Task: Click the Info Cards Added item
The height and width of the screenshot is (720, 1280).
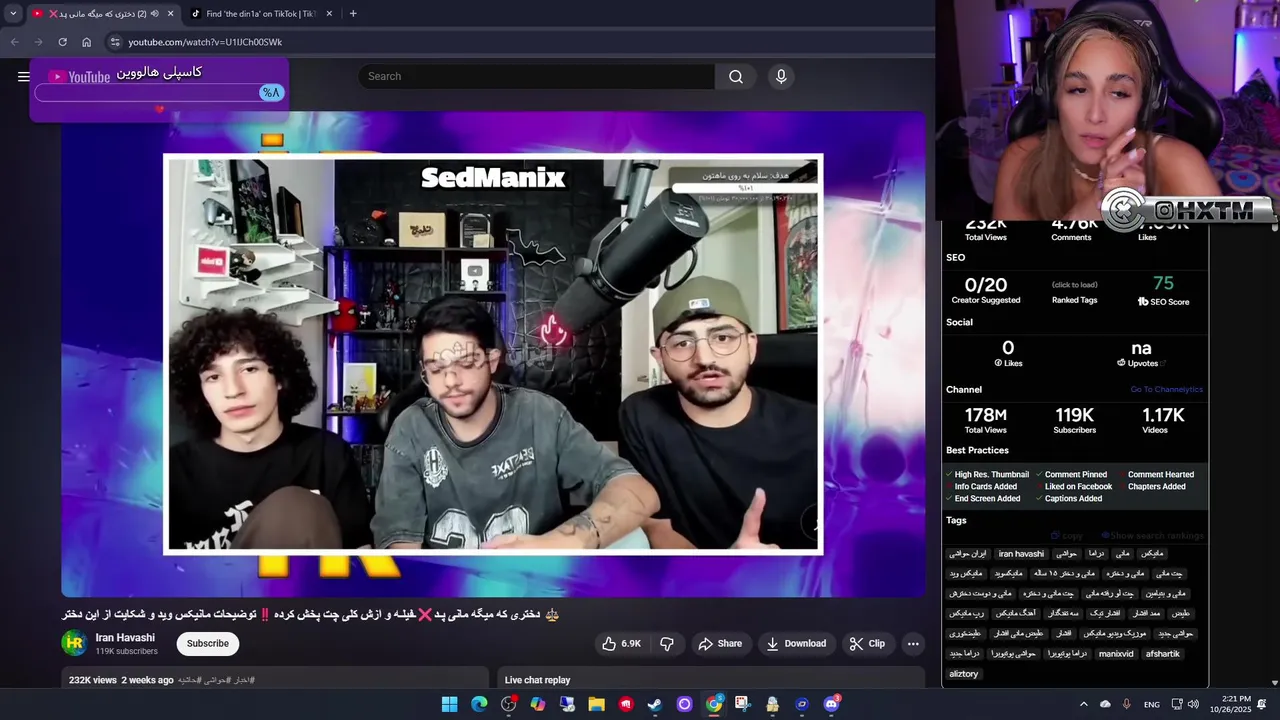Action: click(x=981, y=487)
